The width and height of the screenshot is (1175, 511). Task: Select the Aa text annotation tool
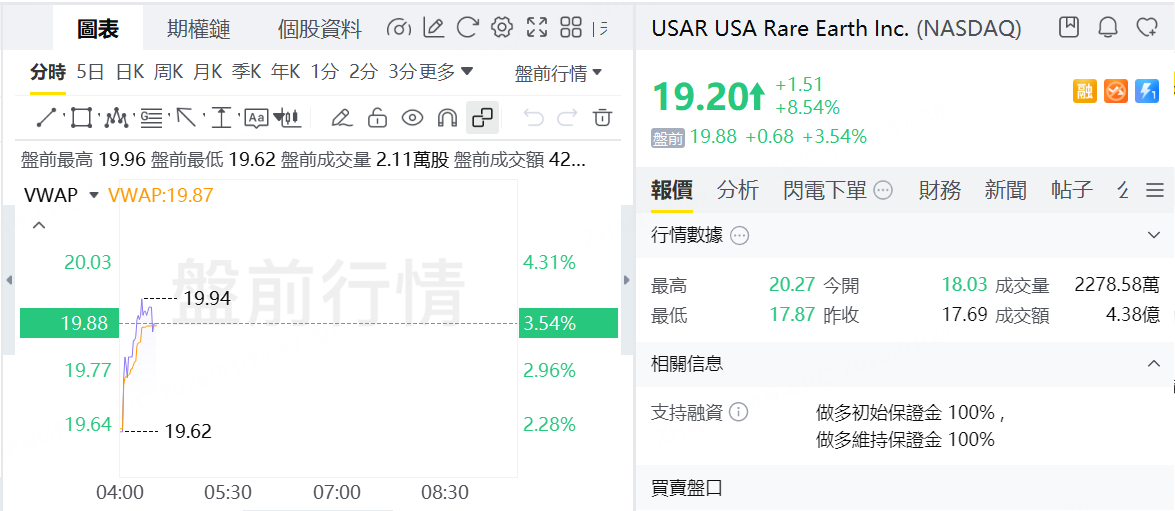click(257, 118)
